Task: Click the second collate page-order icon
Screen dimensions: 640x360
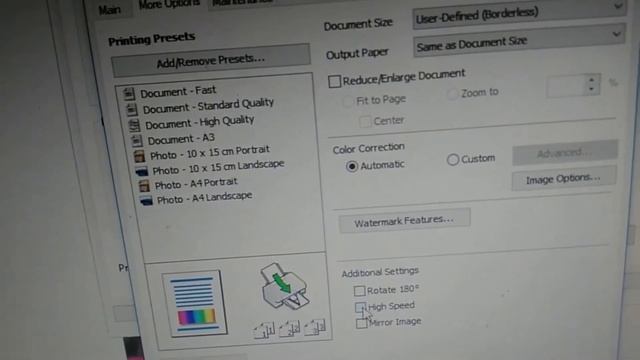Action: point(289,328)
